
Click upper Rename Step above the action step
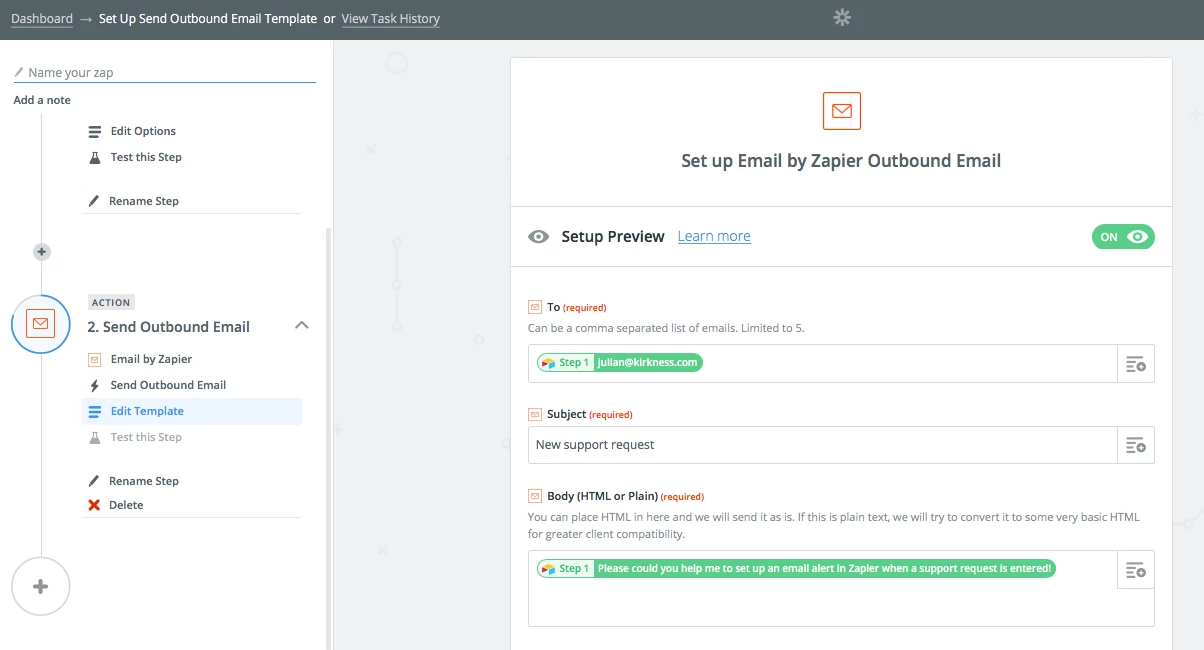click(x=144, y=201)
